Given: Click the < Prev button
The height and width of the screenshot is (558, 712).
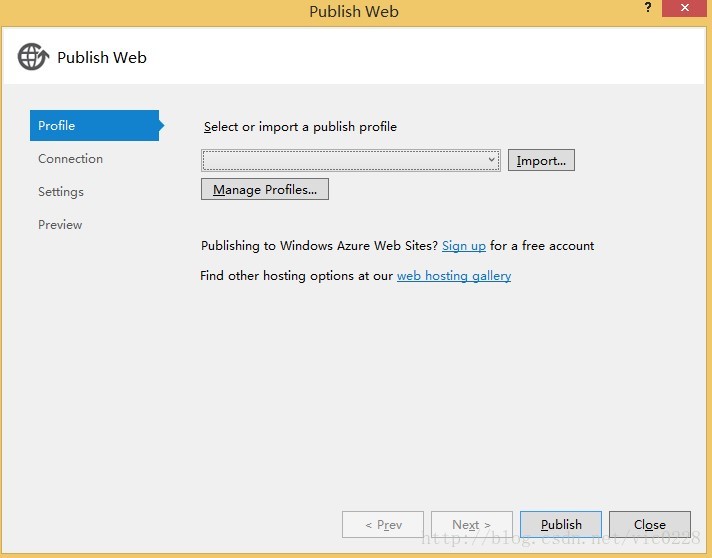Looking at the screenshot, I should (383, 524).
